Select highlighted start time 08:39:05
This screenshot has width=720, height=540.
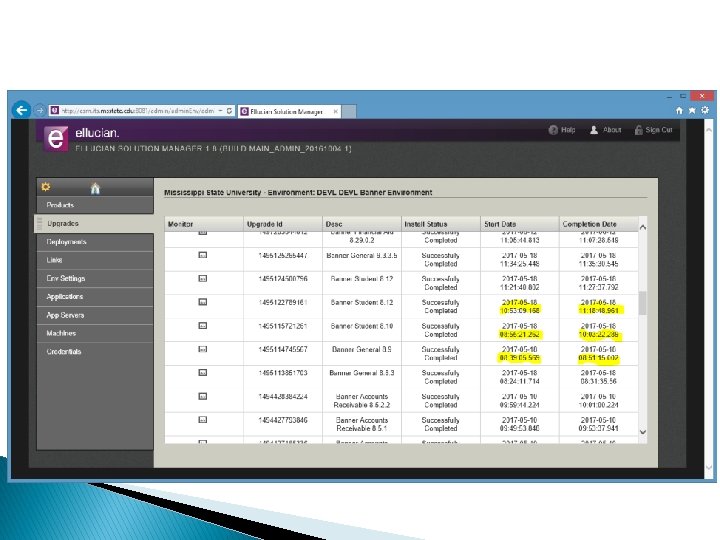pos(520,358)
